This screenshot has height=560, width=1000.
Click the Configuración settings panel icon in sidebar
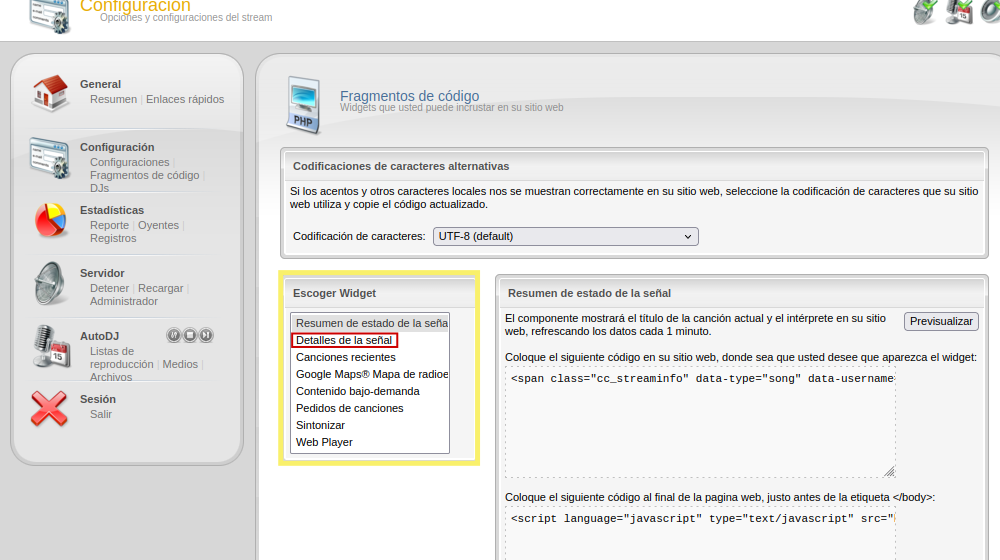49,156
